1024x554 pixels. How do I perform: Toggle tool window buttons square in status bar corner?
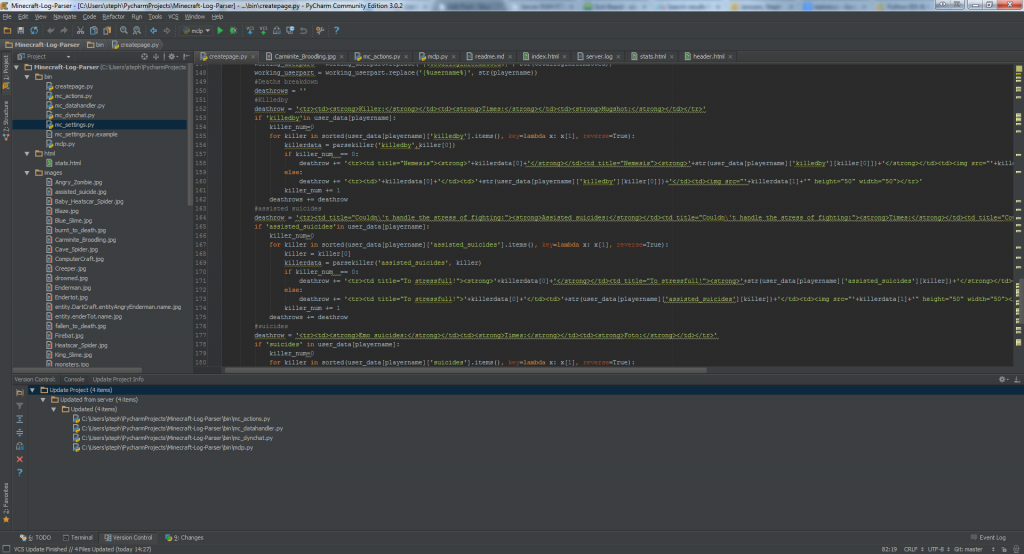pos(6,549)
